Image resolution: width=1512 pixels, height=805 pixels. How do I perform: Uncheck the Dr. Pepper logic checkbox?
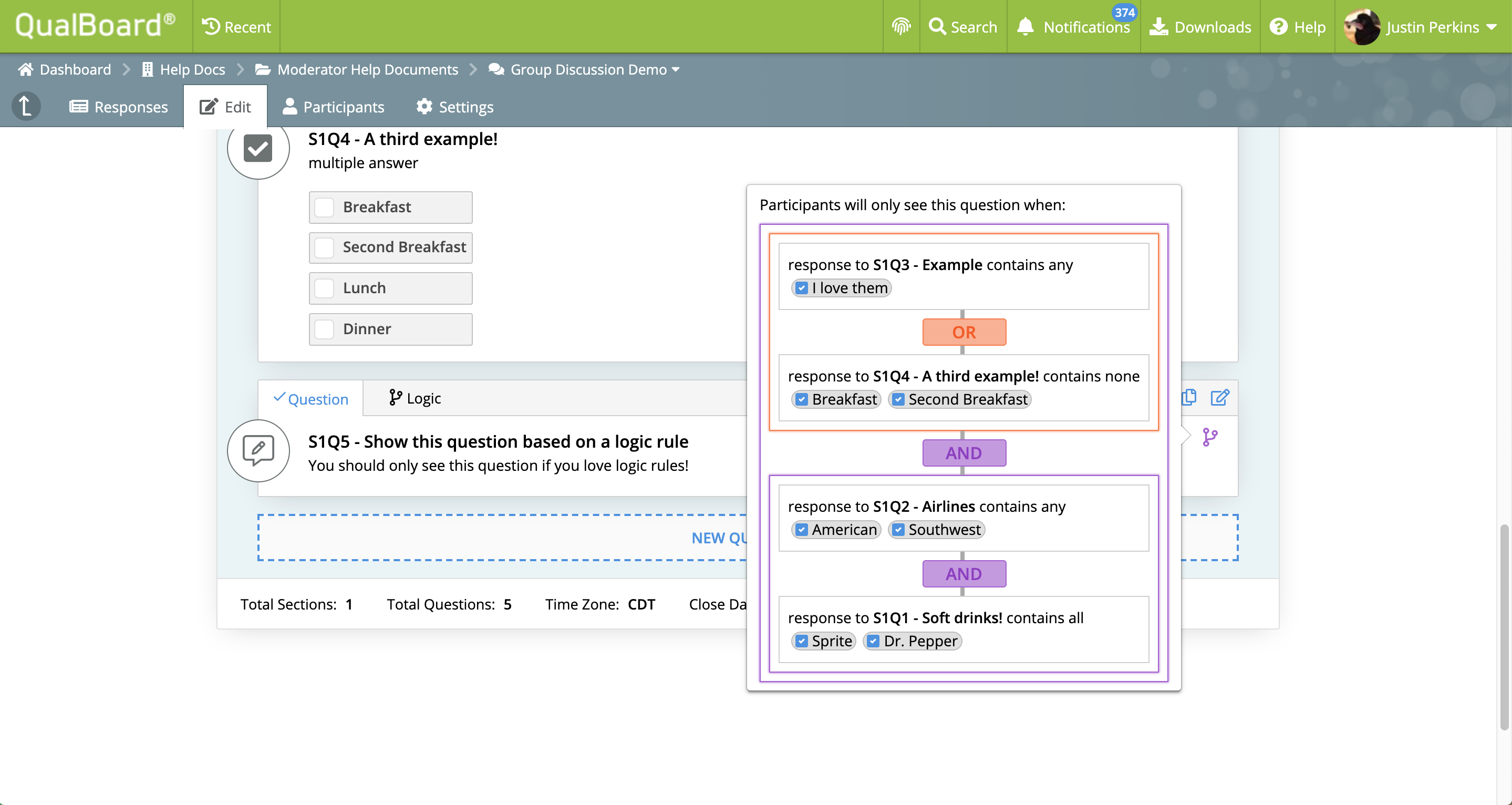pyautogui.click(x=873, y=641)
